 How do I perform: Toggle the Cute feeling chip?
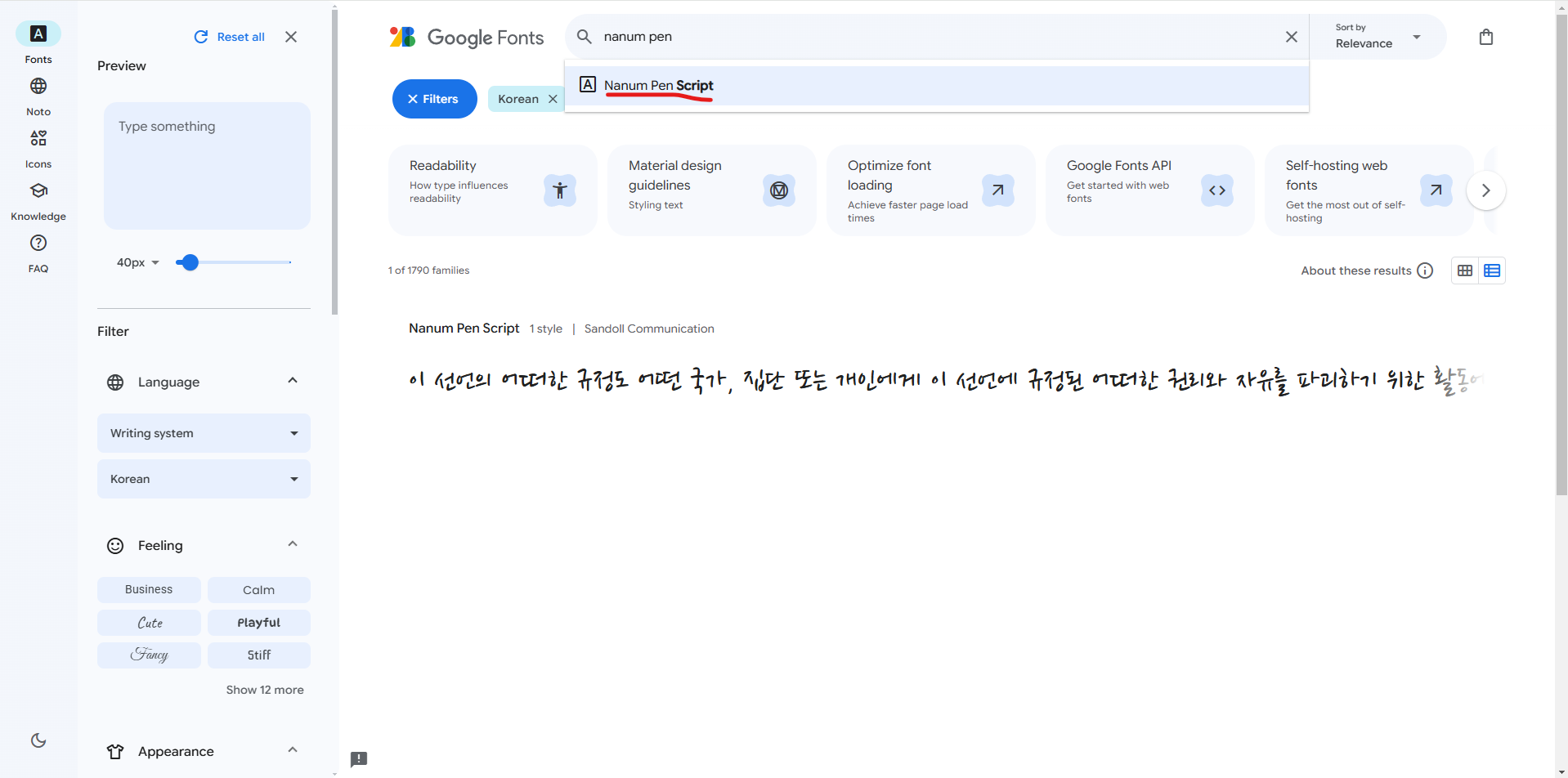tap(149, 622)
